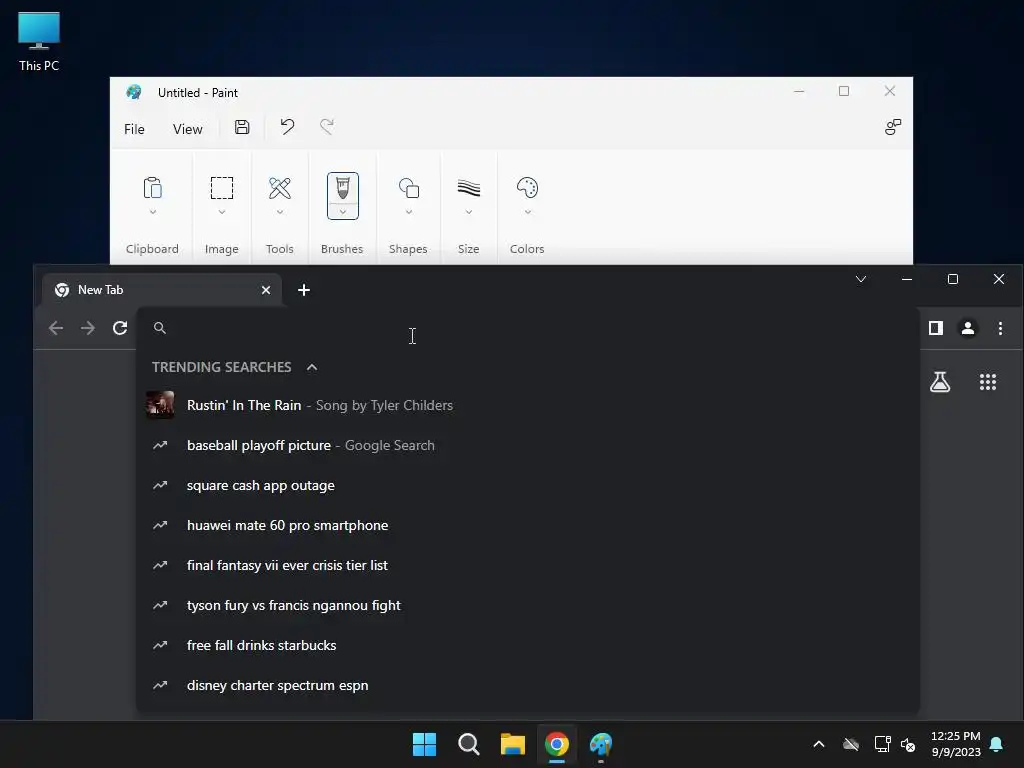Image resolution: width=1024 pixels, height=768 pixels.
Task: Undo the last action in Paint
Action: click(x=287, y=127)
